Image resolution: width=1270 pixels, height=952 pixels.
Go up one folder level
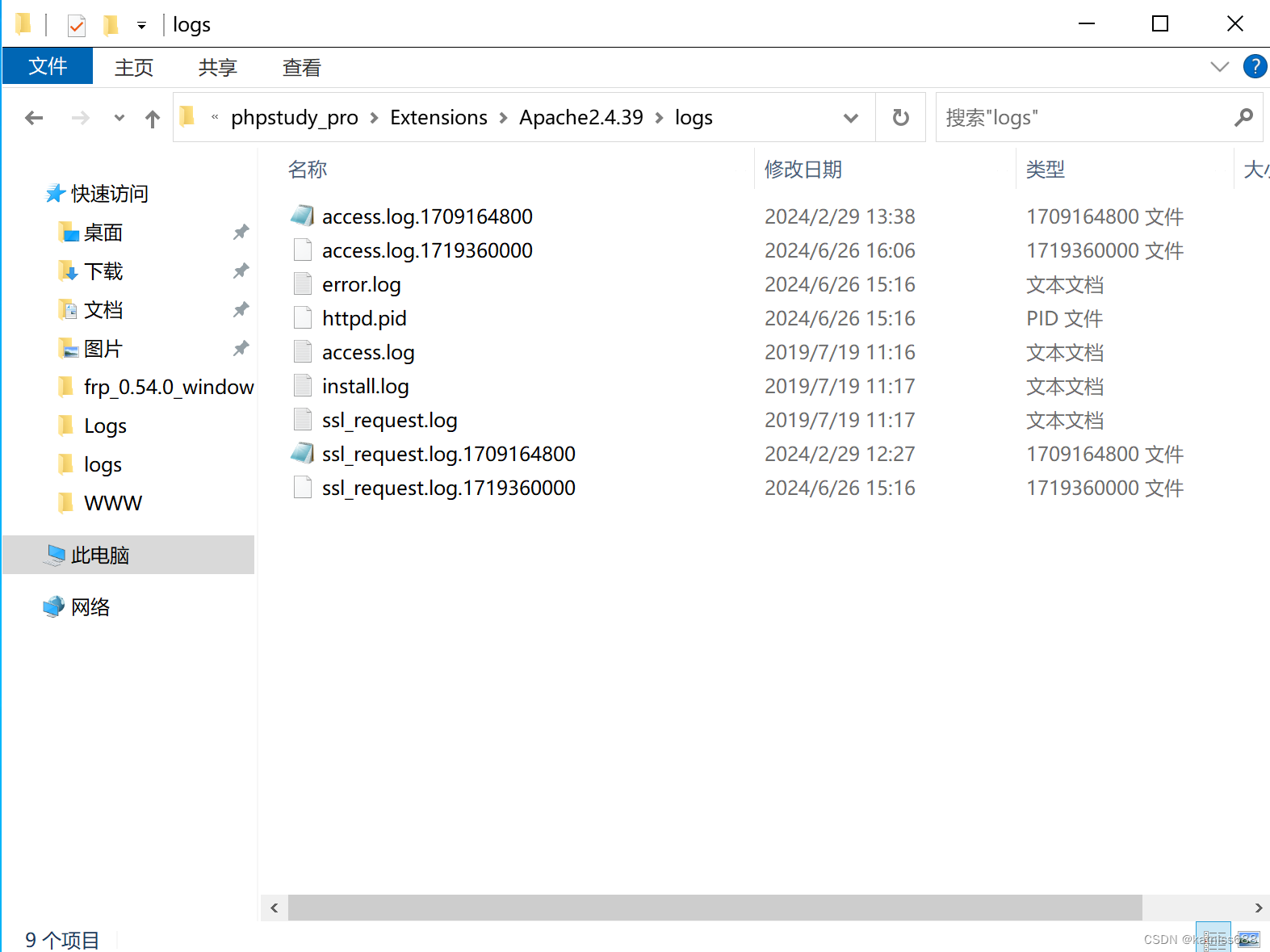pos(153,119)
